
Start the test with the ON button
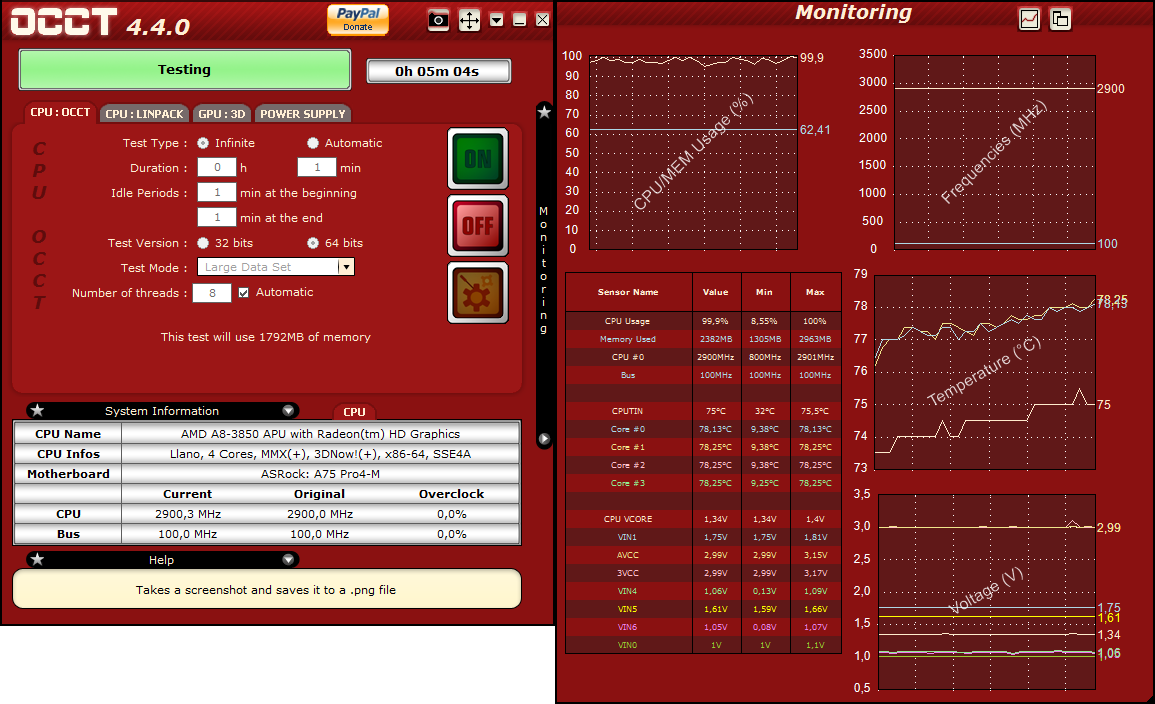click(478, 159)
